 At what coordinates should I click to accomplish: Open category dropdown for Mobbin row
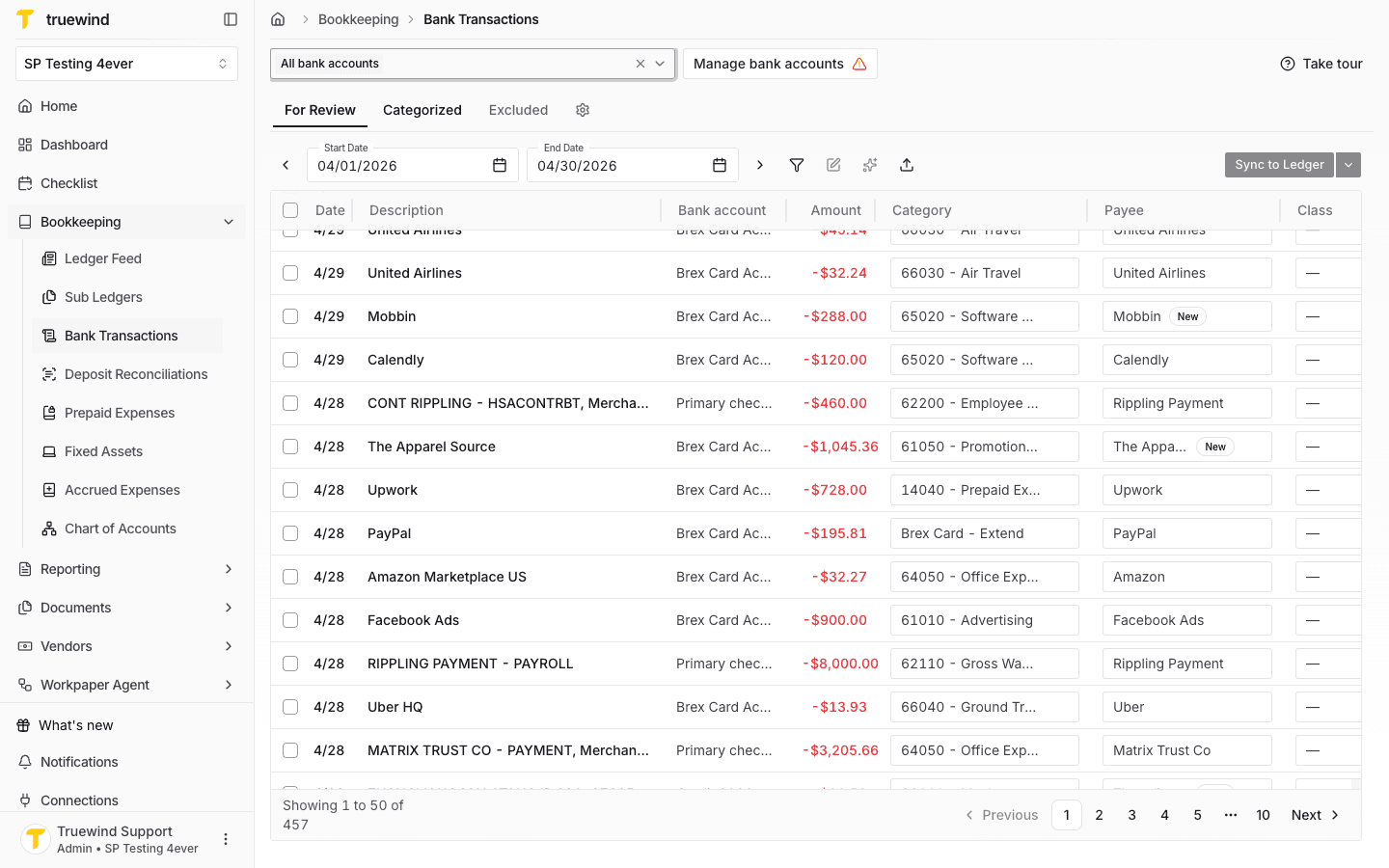click(x=984, y=316)
